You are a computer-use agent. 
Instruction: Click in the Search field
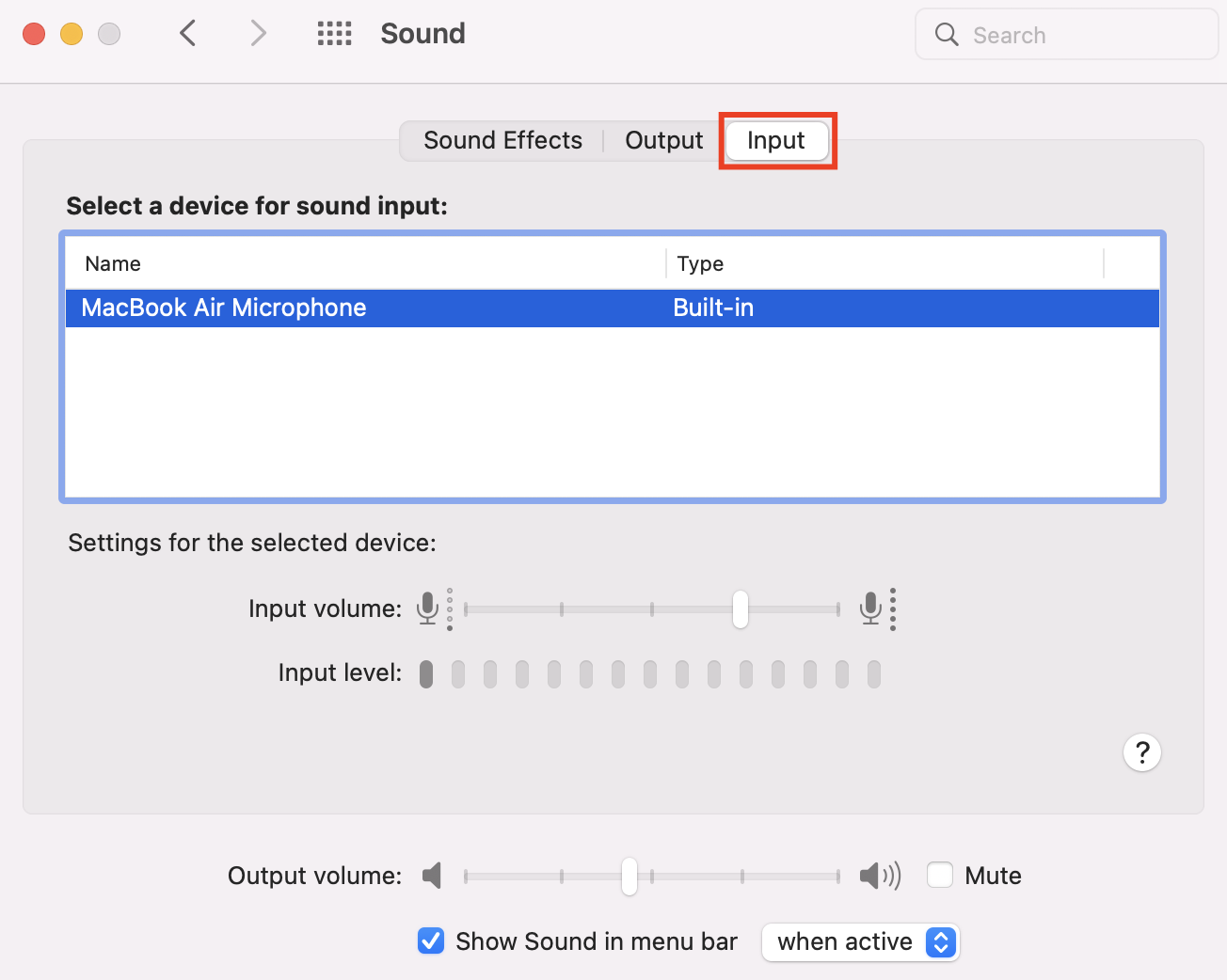click(x=1067, y=35)
